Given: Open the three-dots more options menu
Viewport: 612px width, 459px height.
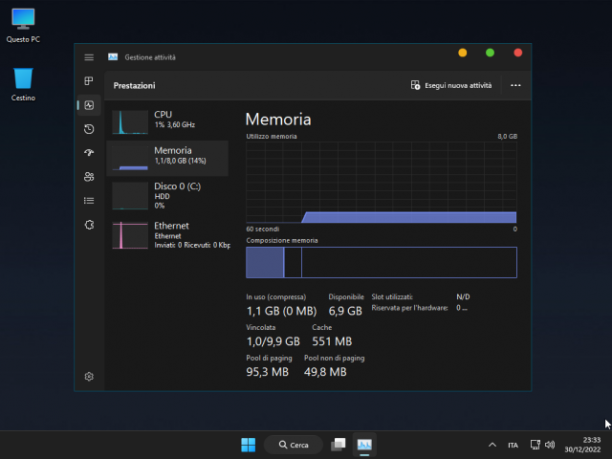Looking at the screenshot, I should (x=516, y=85).
